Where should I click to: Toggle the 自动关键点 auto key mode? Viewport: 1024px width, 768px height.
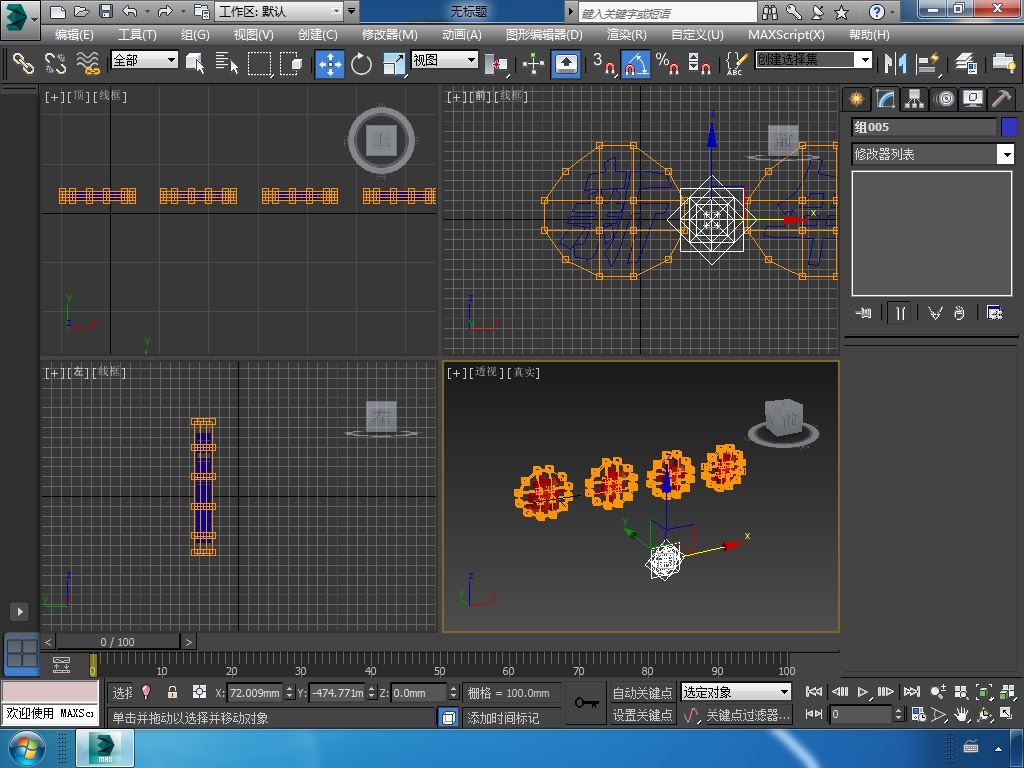click(642, 692)
